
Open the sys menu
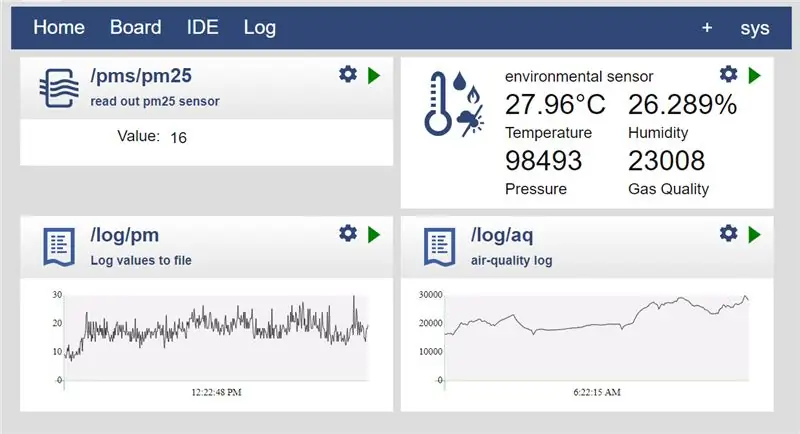point(755,29)
